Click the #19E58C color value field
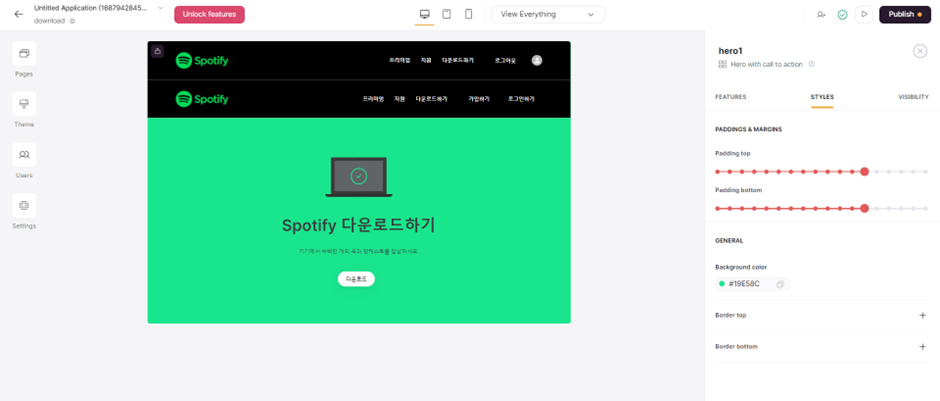940x401 pixels. tap(752, 284)
